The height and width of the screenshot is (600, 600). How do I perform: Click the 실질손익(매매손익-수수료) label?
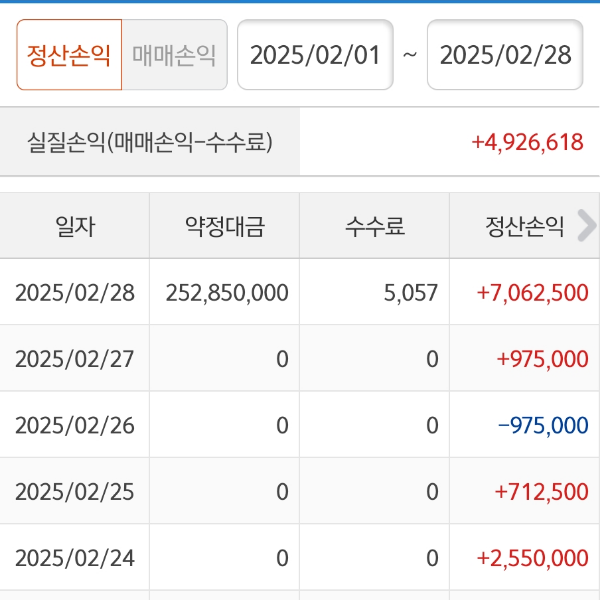tap(150, 142)
